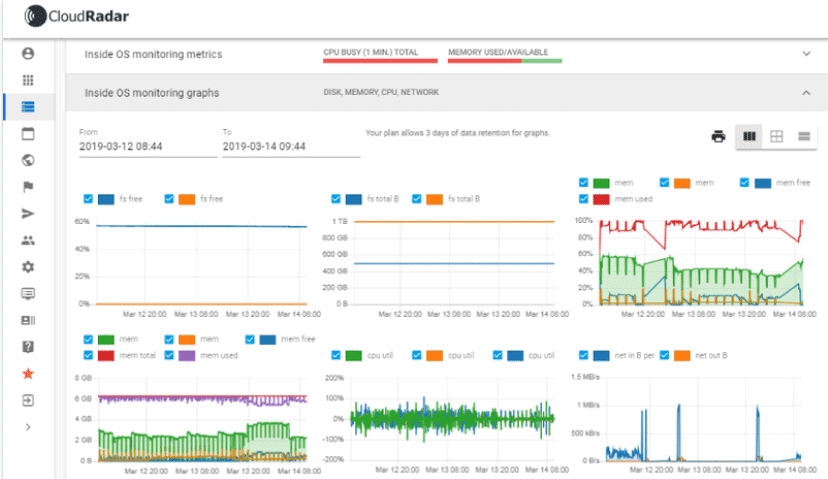Click the green cpu util color swatch

coord(354,355)
